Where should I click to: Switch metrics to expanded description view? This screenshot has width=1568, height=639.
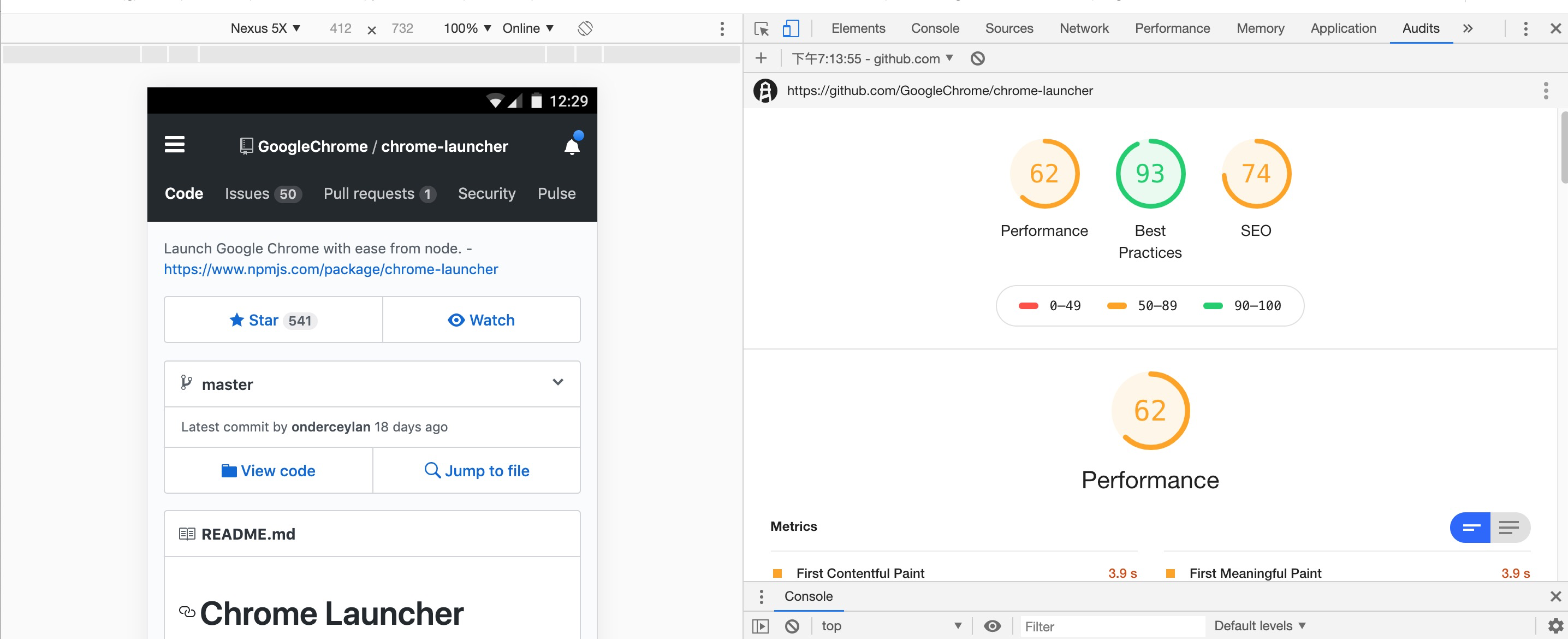pos(1510,527)
